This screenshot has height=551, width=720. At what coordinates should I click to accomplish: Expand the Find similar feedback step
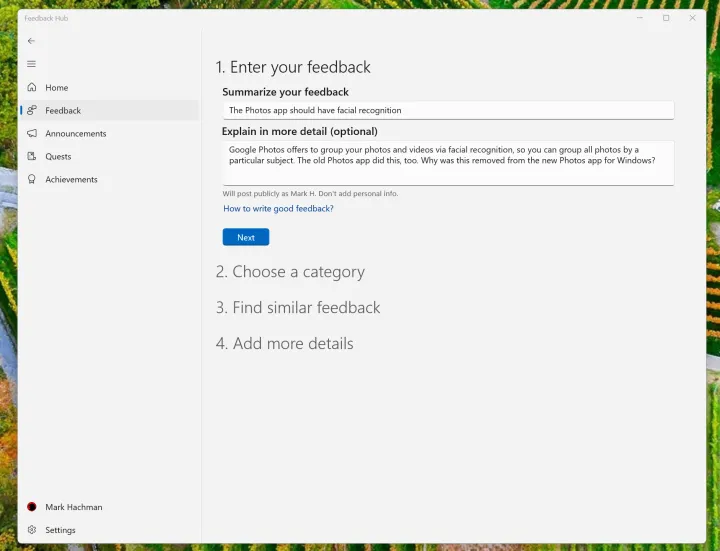click(x=298, y=308)
